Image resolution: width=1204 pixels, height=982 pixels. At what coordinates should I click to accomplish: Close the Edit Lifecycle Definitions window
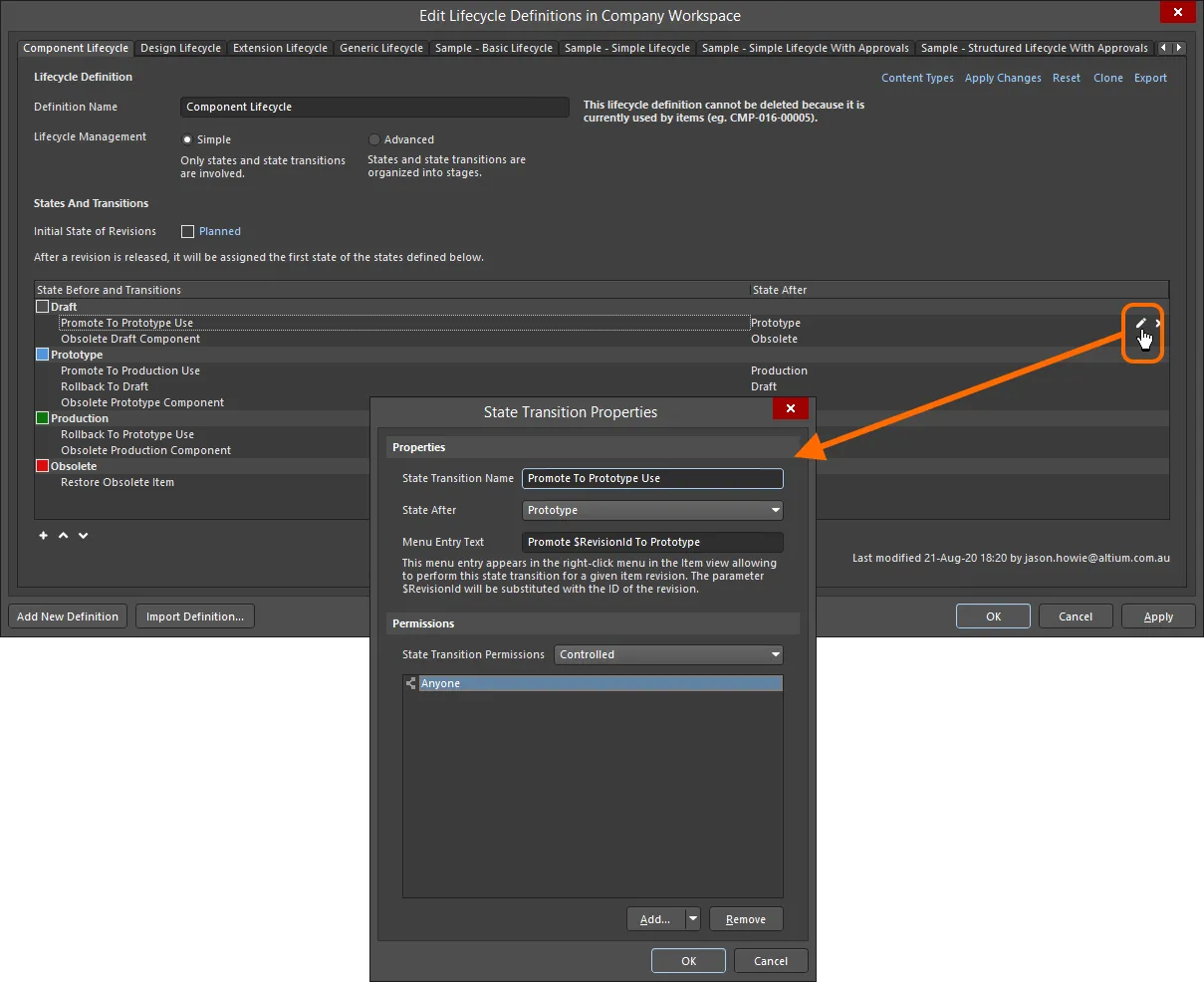[x=1178, y=12]
